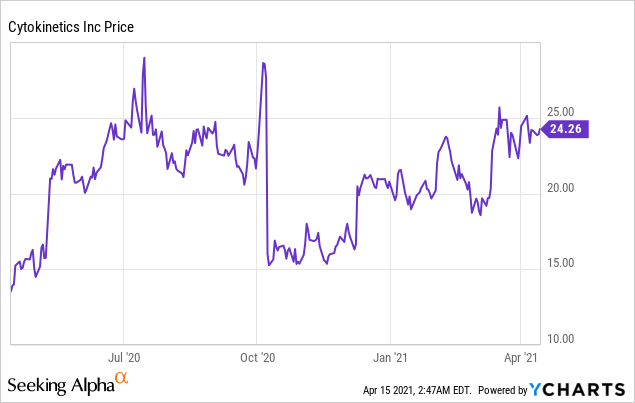Click the Oct '20 axis label
The image size is (635, 403).
point(257,355)
